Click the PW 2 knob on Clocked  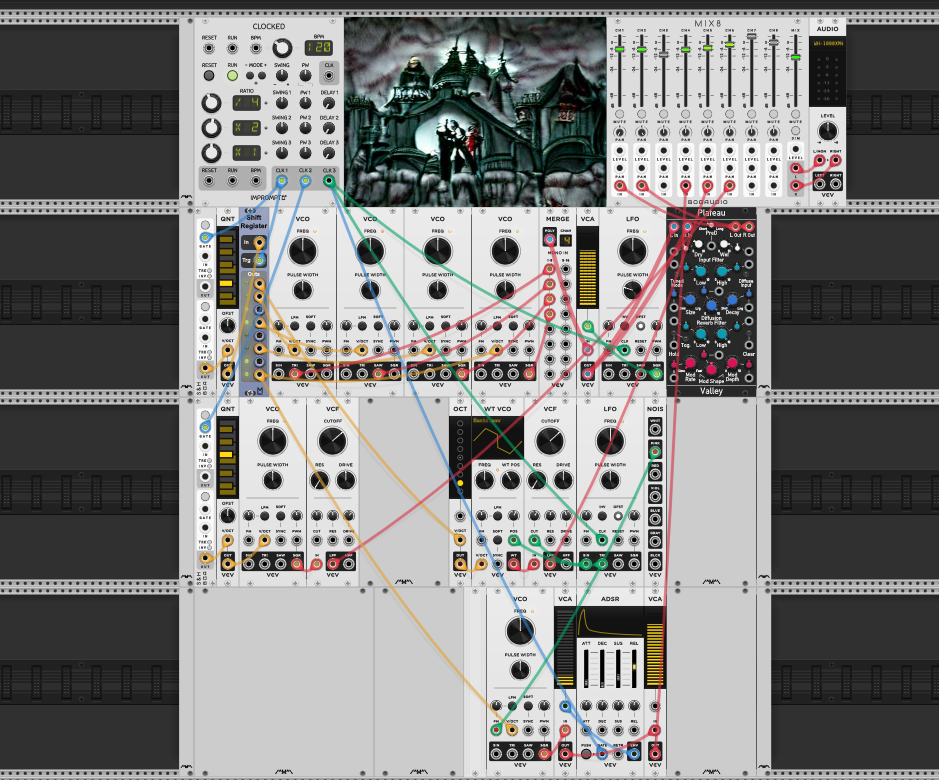[x=305, y=128]
